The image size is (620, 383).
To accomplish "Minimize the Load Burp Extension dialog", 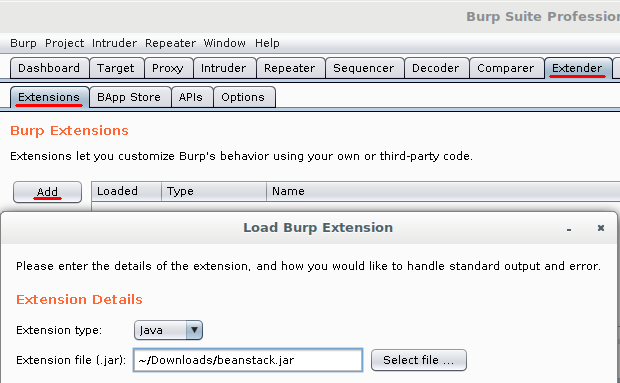I will 569,228.
